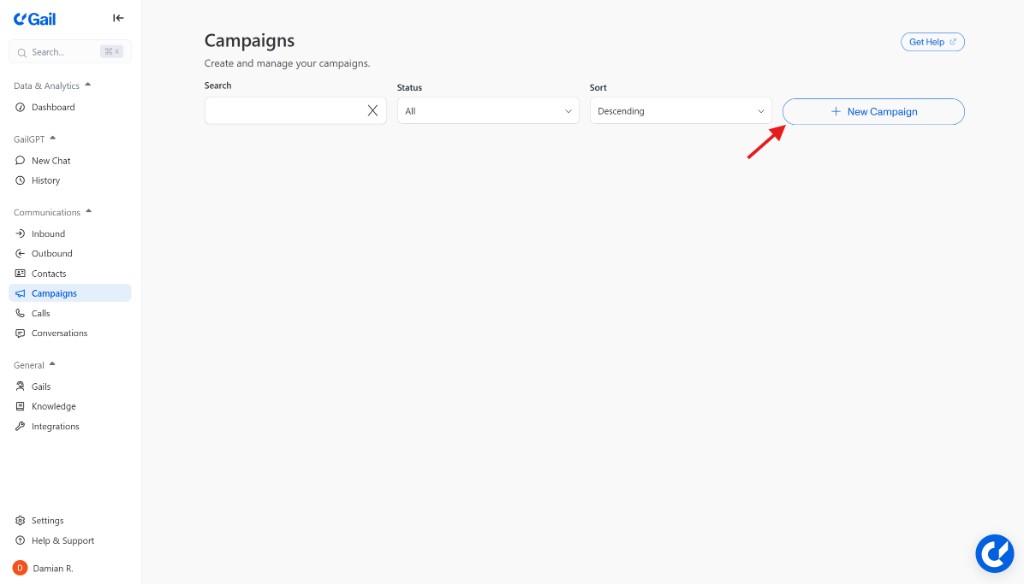Open the chat widget bubble icon
The image size is (1024, 584).
(994, 553)
